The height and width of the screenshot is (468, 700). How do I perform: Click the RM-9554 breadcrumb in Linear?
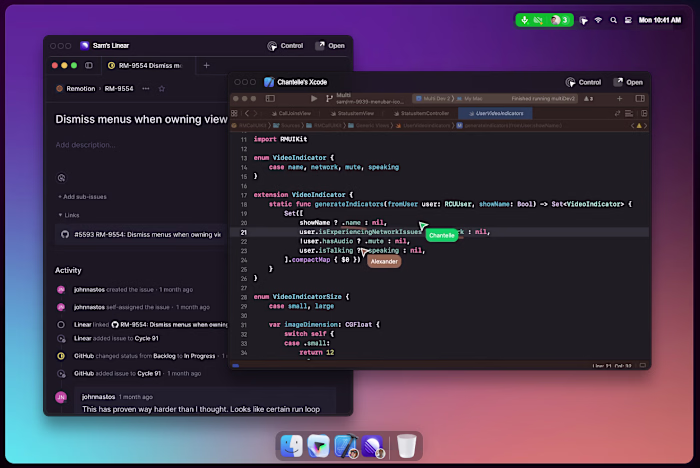click(119, 89)
